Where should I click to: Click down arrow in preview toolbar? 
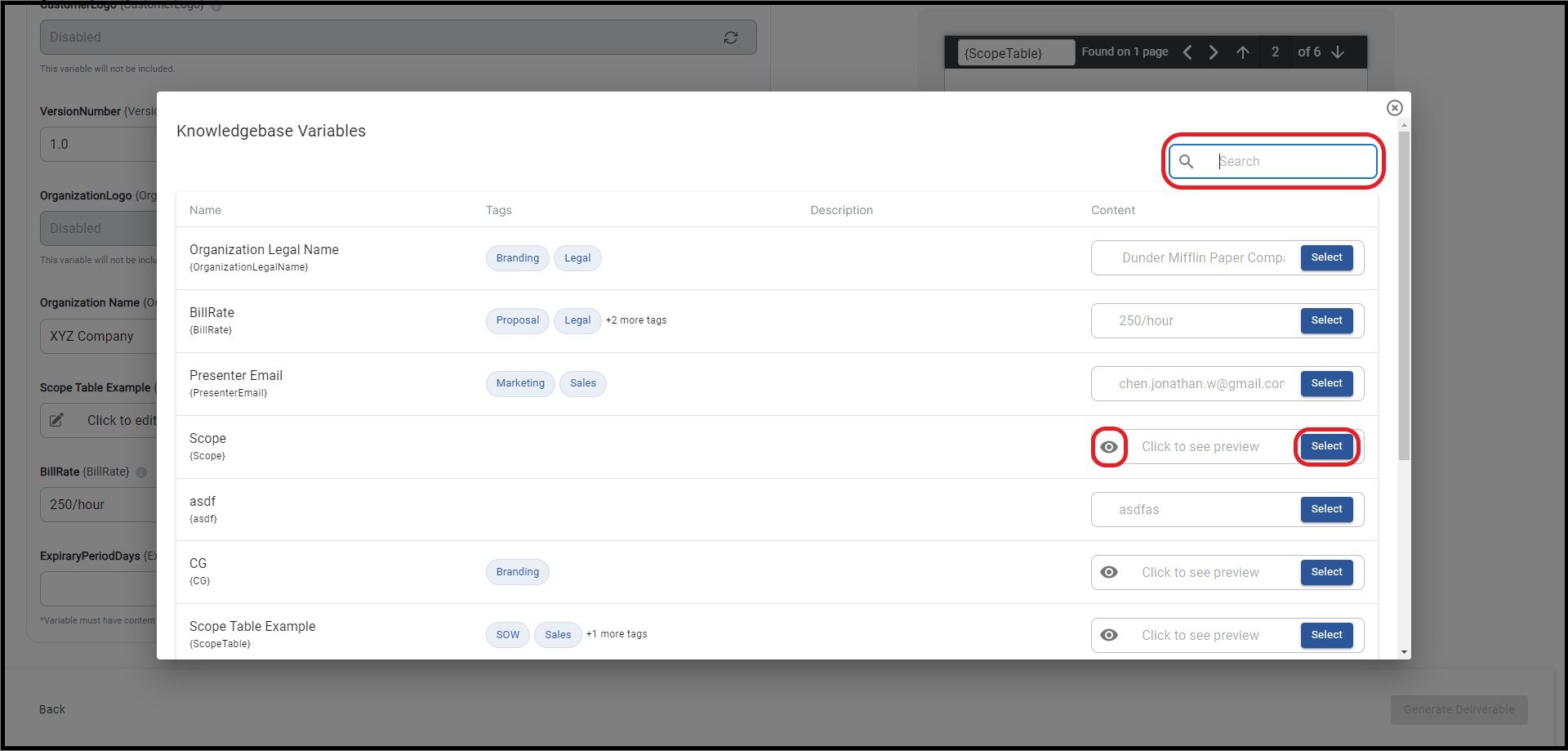(1338, 52)
